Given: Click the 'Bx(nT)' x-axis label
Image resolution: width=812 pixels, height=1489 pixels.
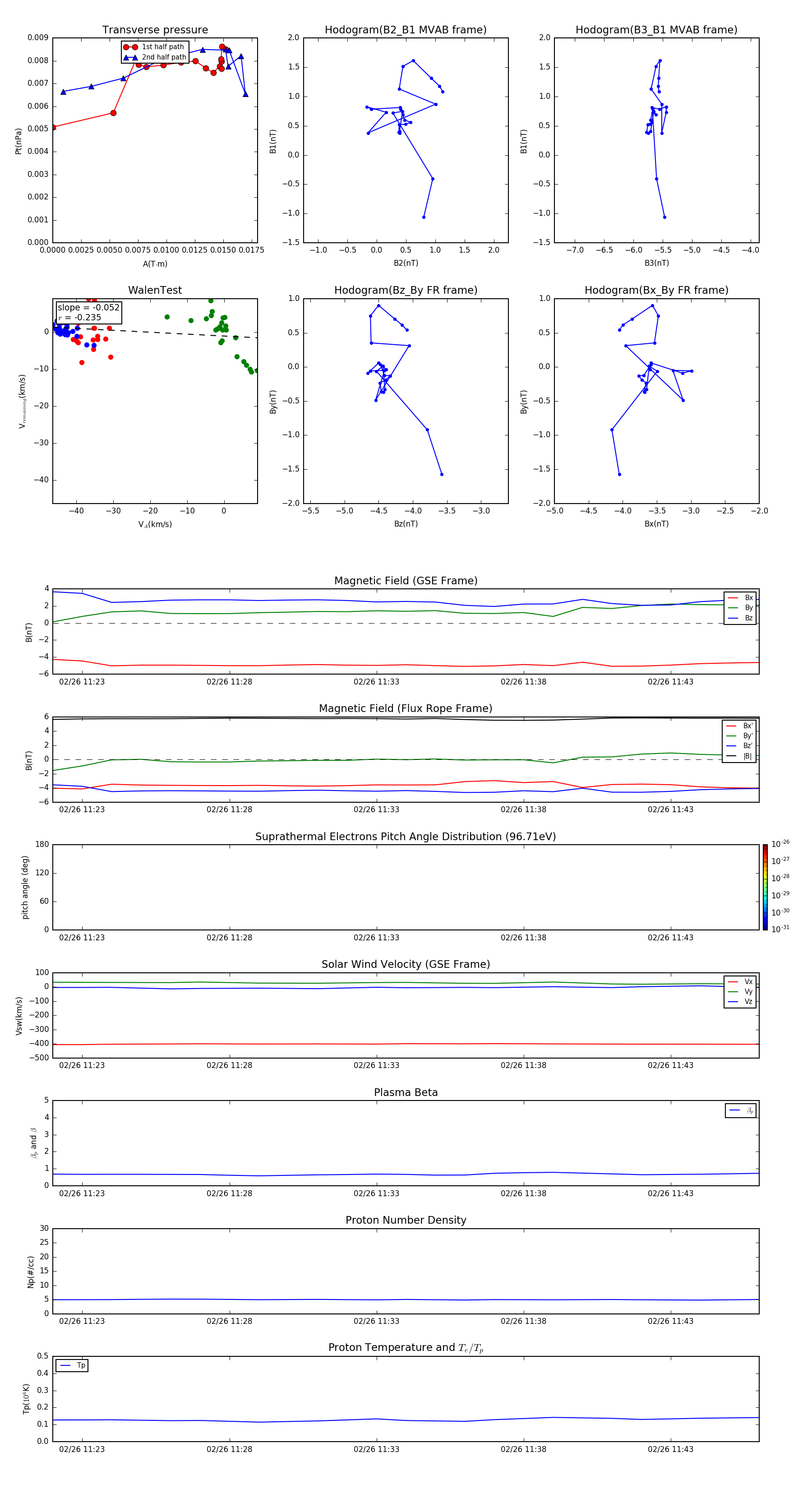Looking at the screenshot, I should [656, 524].
